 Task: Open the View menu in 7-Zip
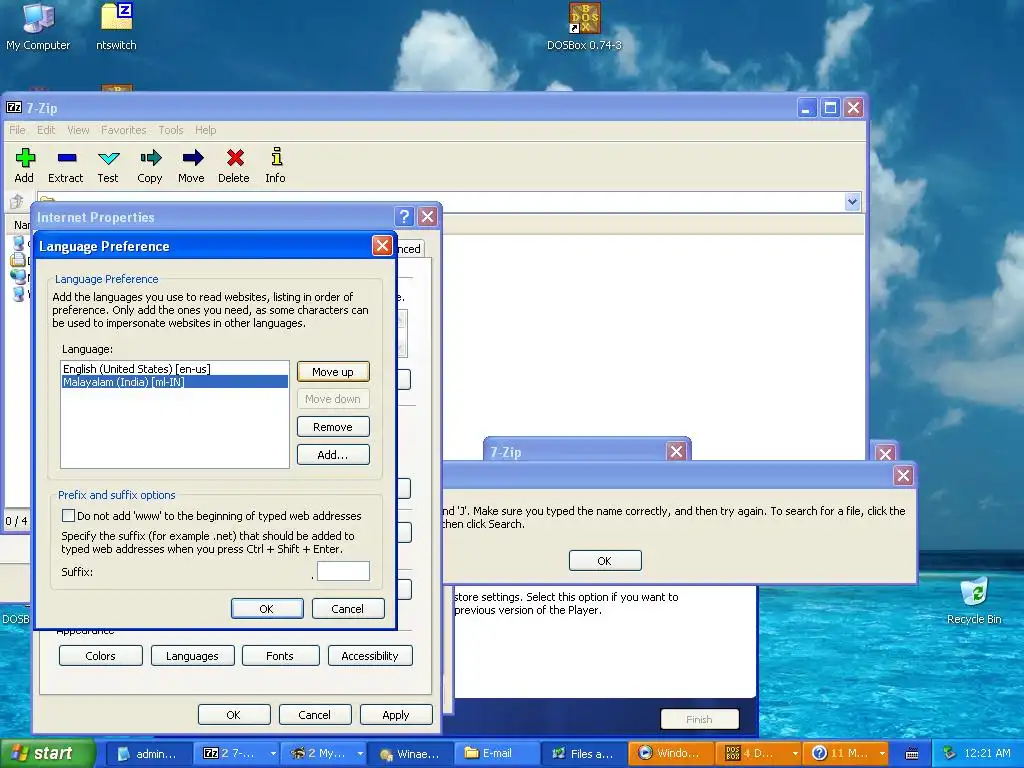pos(78,130)
